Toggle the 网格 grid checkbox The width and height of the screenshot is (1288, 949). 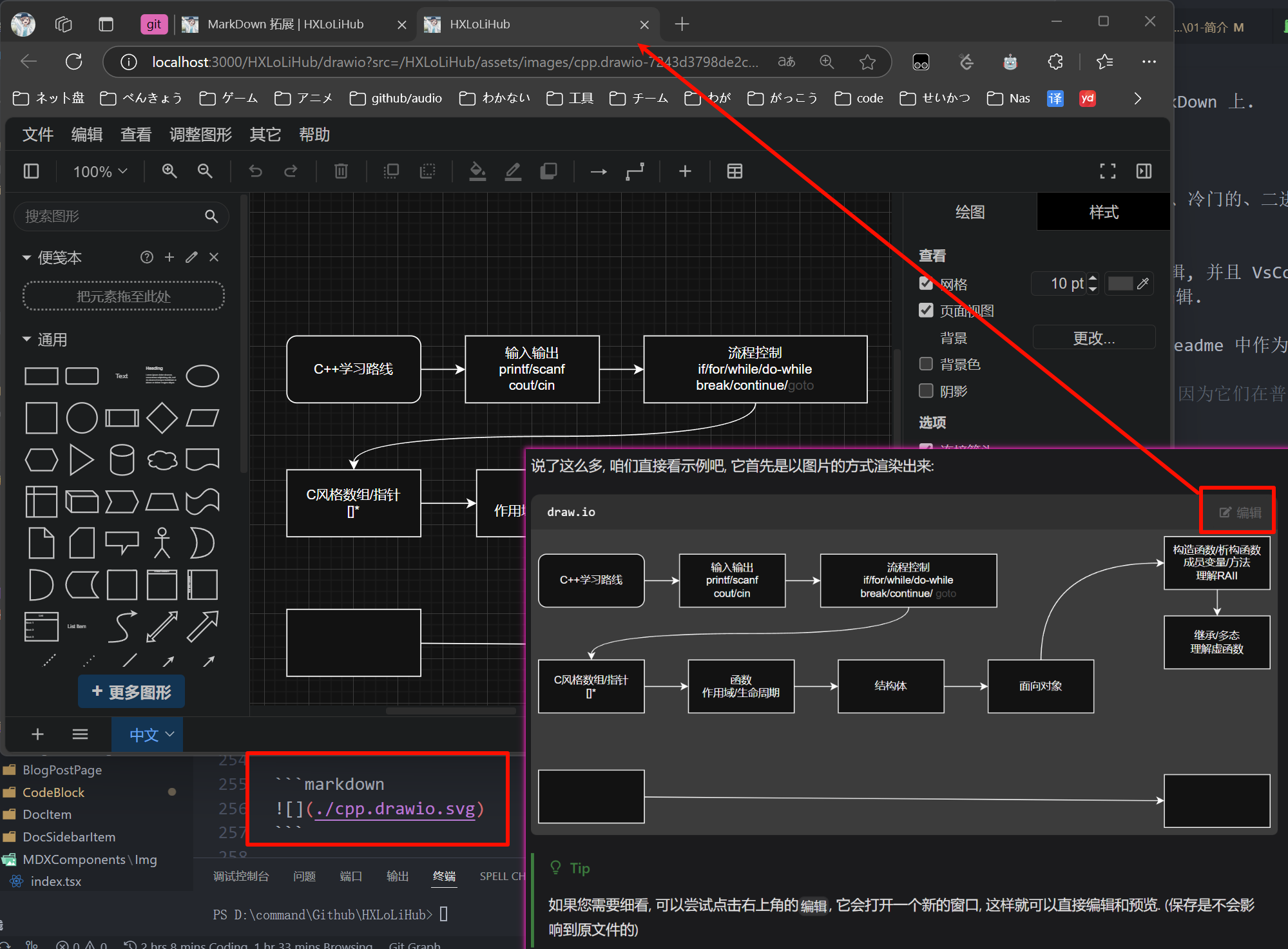(926, 283)
